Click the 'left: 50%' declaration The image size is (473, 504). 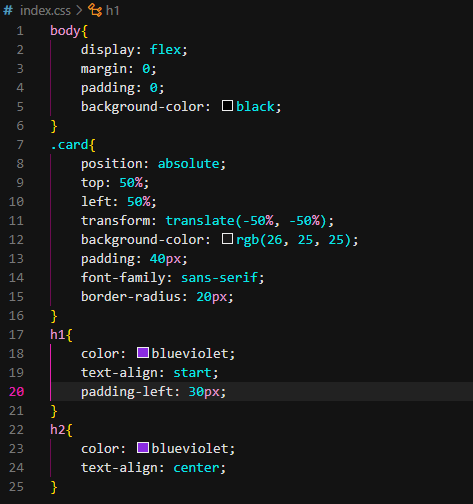119,202
